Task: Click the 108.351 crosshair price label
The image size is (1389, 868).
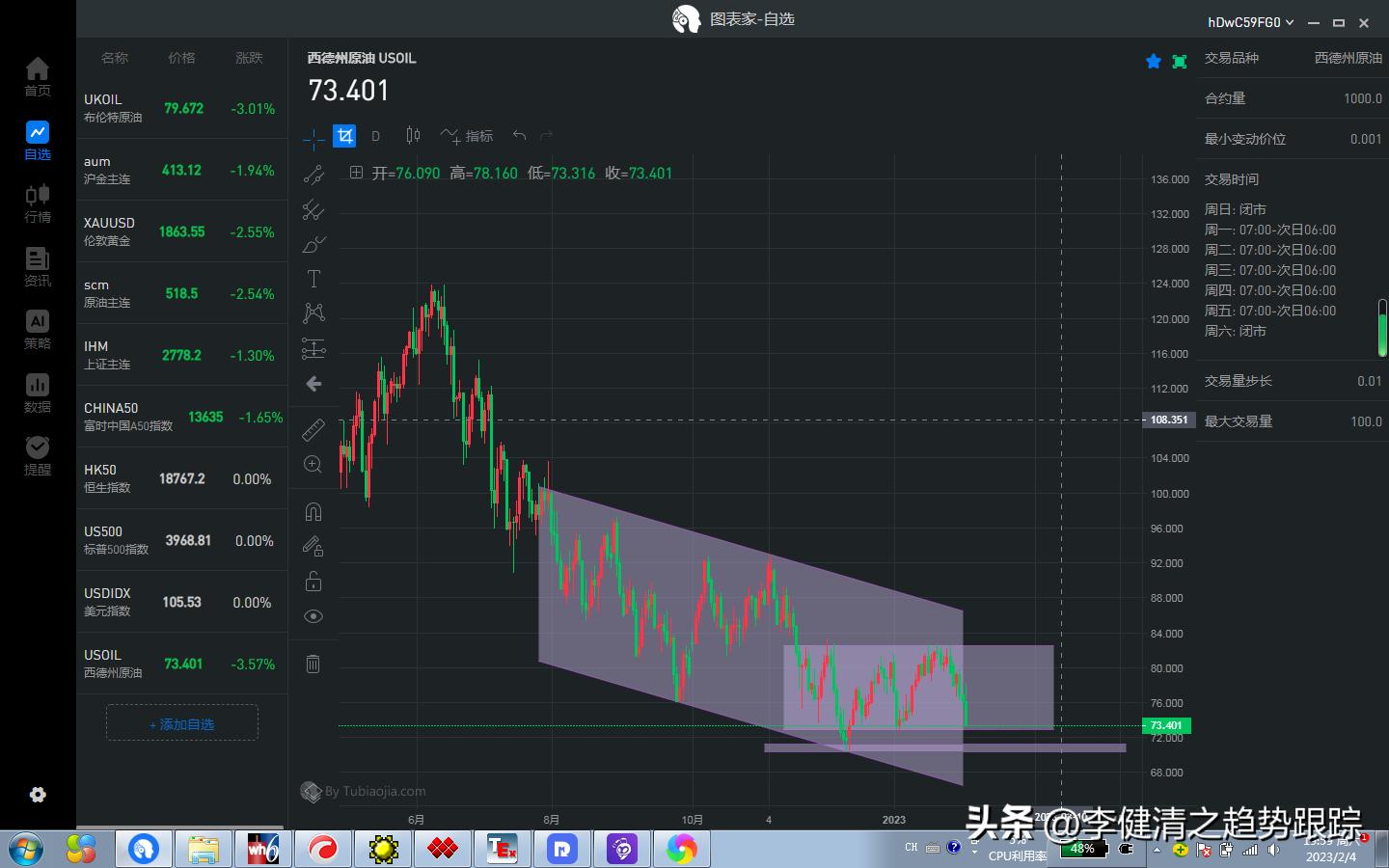Action: point(1169,420)
